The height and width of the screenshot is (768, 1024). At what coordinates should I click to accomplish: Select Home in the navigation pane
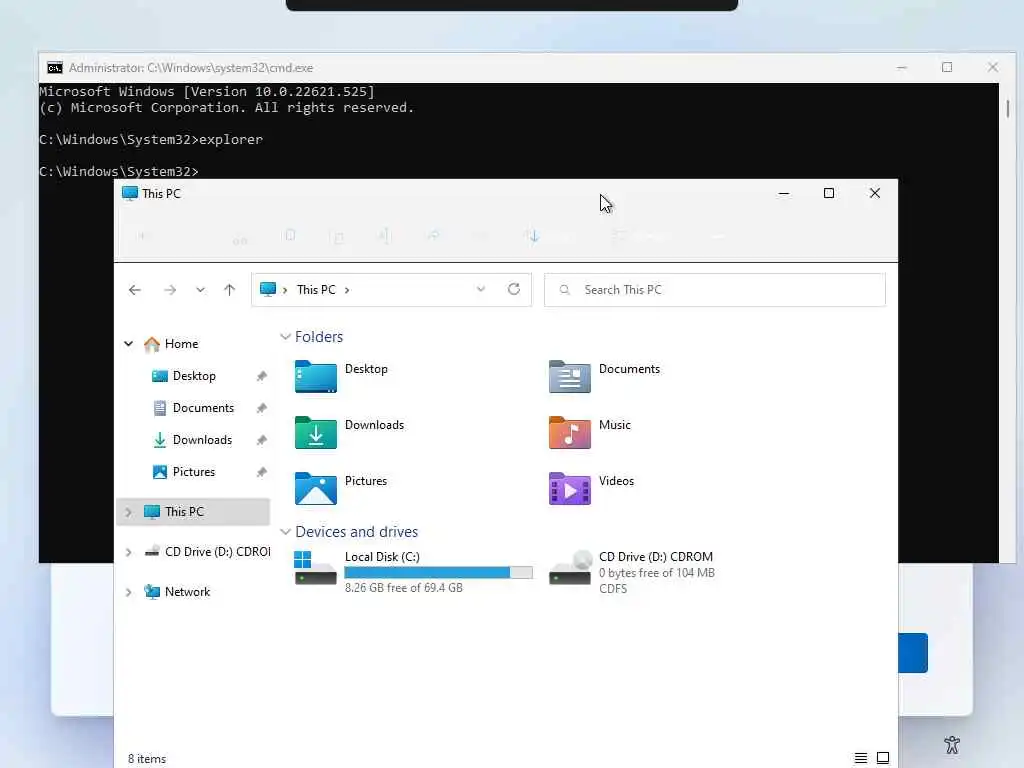click(x=182, y=344)
